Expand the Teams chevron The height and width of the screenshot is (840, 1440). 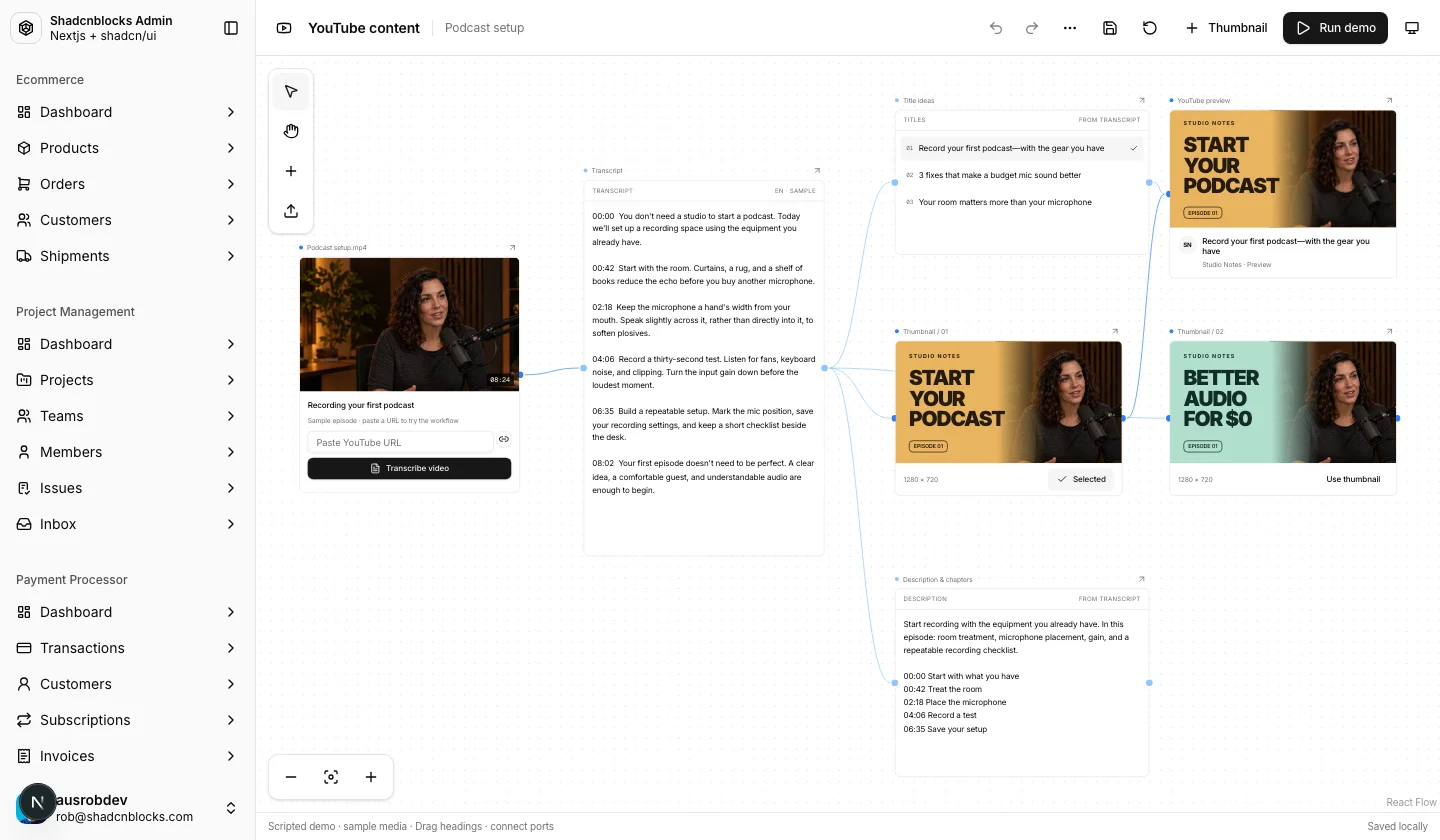pyautogui.click(x=231, y=416)
